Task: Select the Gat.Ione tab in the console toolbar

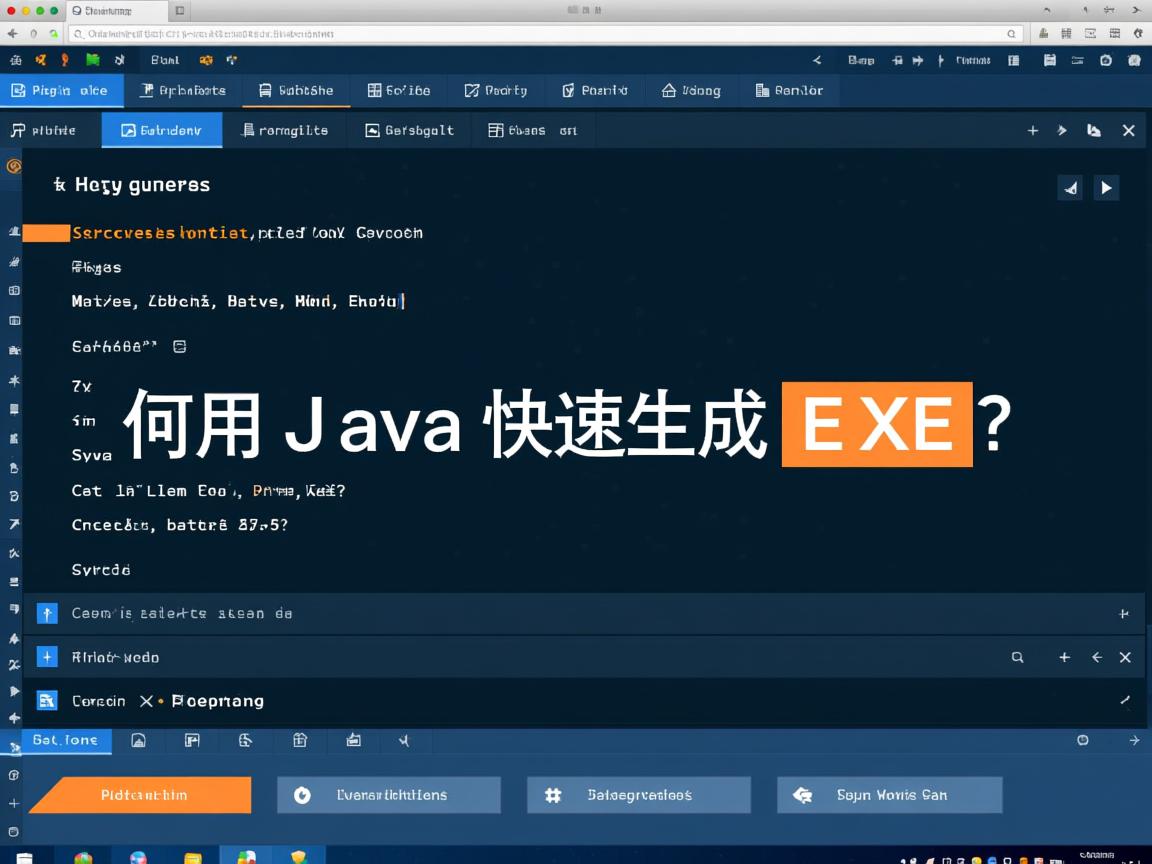Action: [65, 740]
